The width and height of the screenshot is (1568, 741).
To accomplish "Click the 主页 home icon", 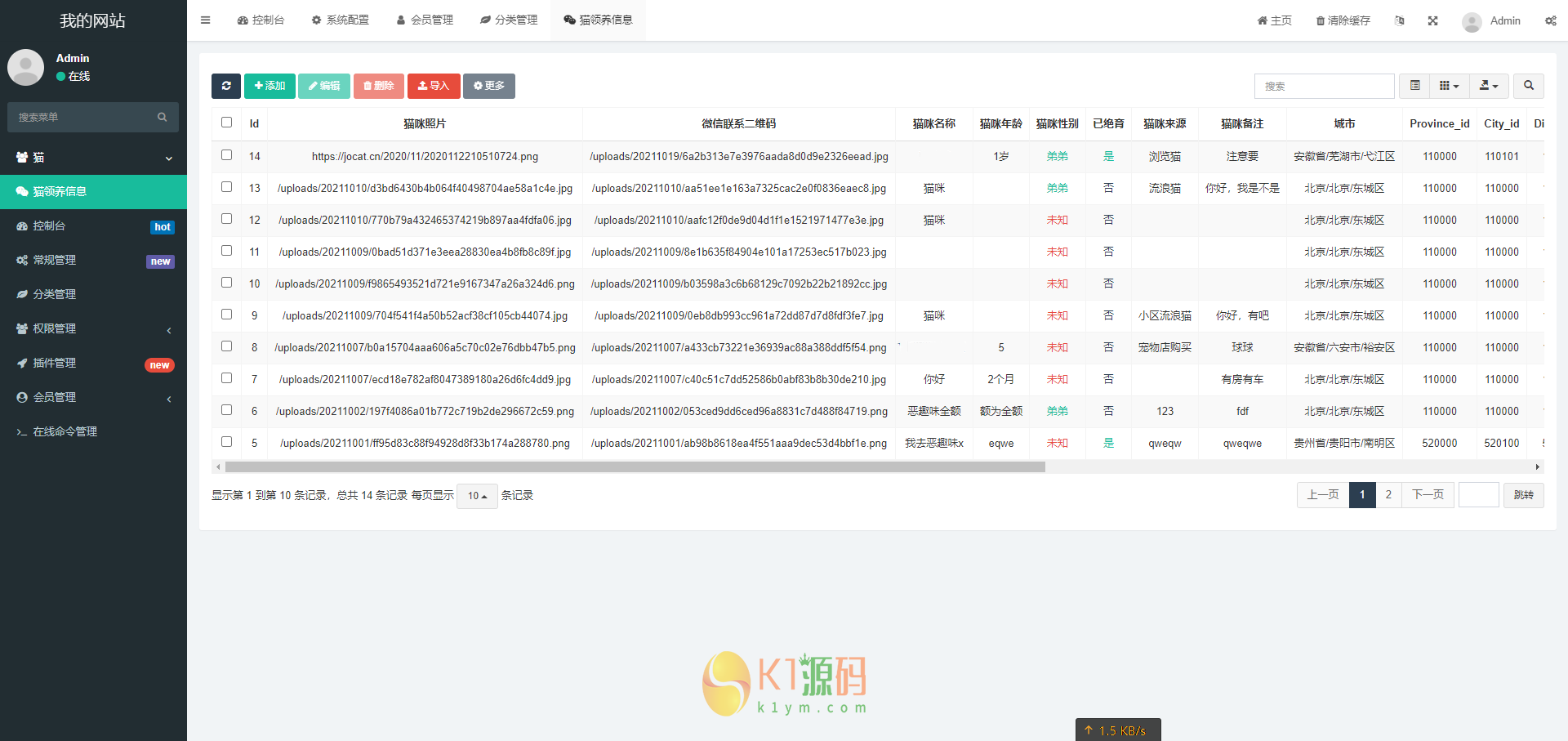I will pos(1273,20).
